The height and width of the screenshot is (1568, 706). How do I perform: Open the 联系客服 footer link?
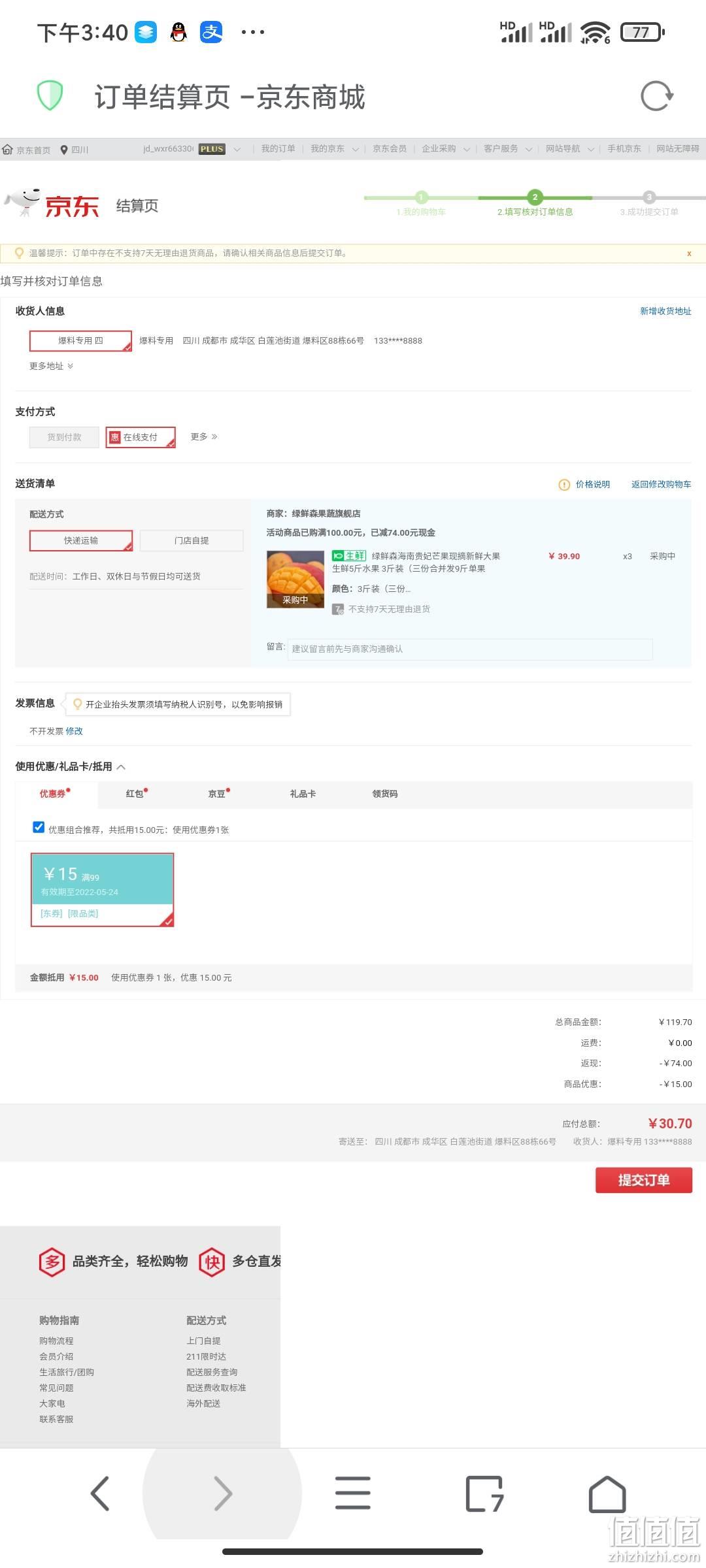click(x=56, y=1419)
